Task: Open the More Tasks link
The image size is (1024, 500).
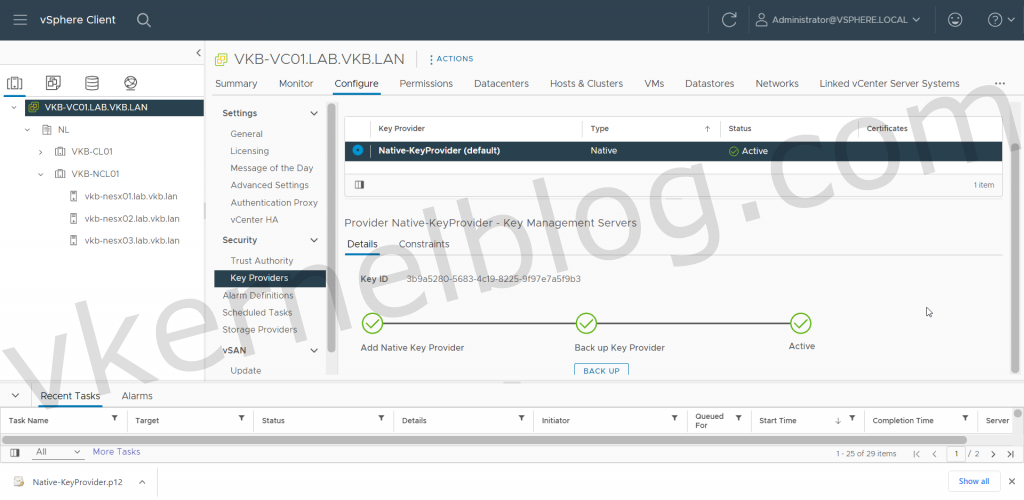Action: [116, 452]
